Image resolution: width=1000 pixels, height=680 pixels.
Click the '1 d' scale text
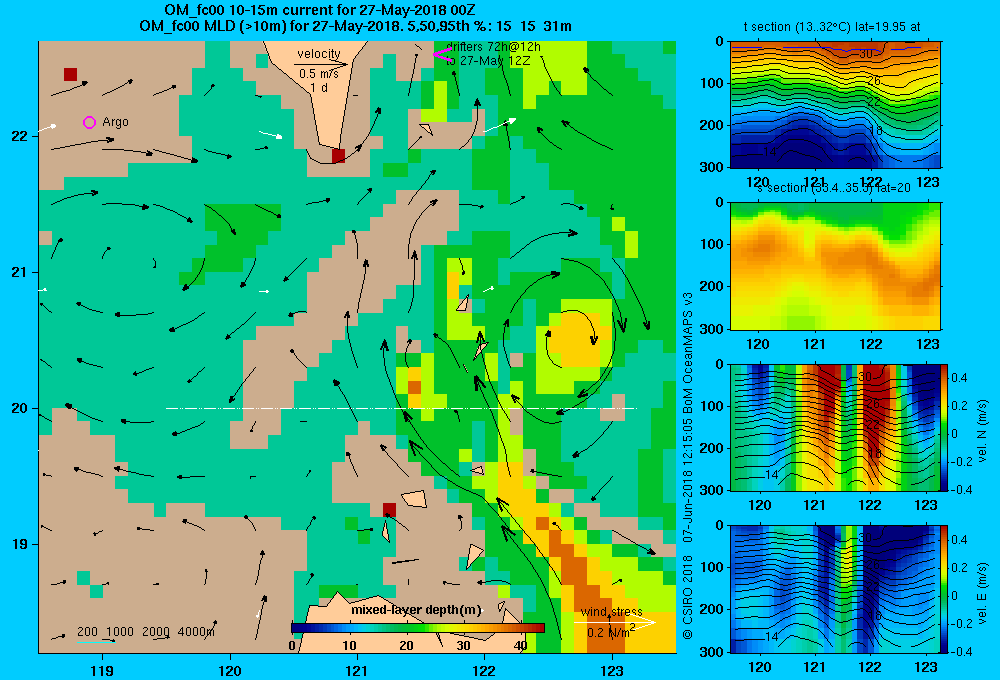(319, 88)
